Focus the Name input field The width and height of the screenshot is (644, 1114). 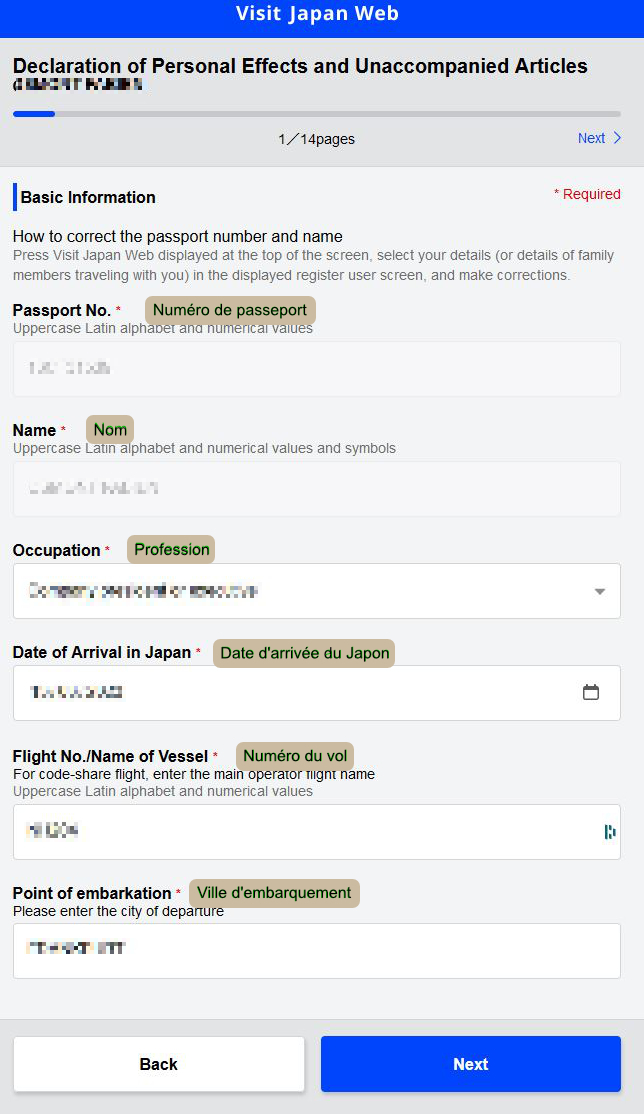tap(316, 489)
